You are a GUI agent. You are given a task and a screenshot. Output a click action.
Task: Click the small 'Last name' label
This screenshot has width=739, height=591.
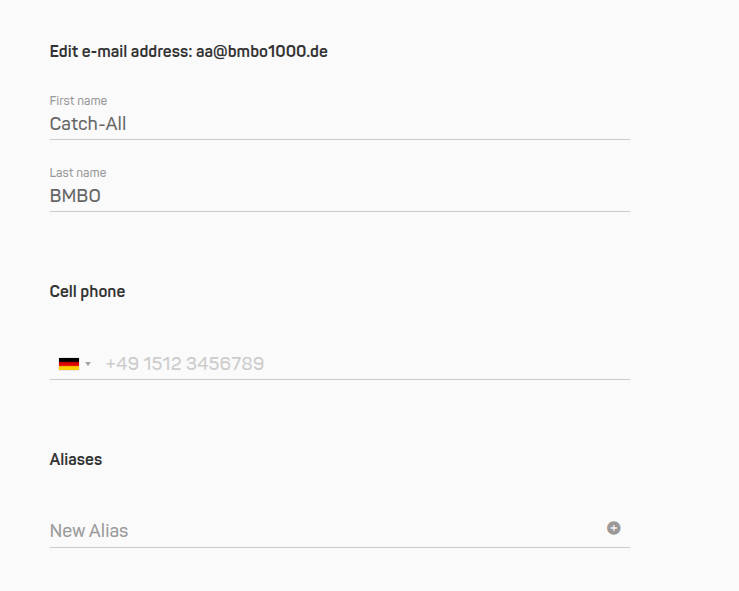[78, 173]
